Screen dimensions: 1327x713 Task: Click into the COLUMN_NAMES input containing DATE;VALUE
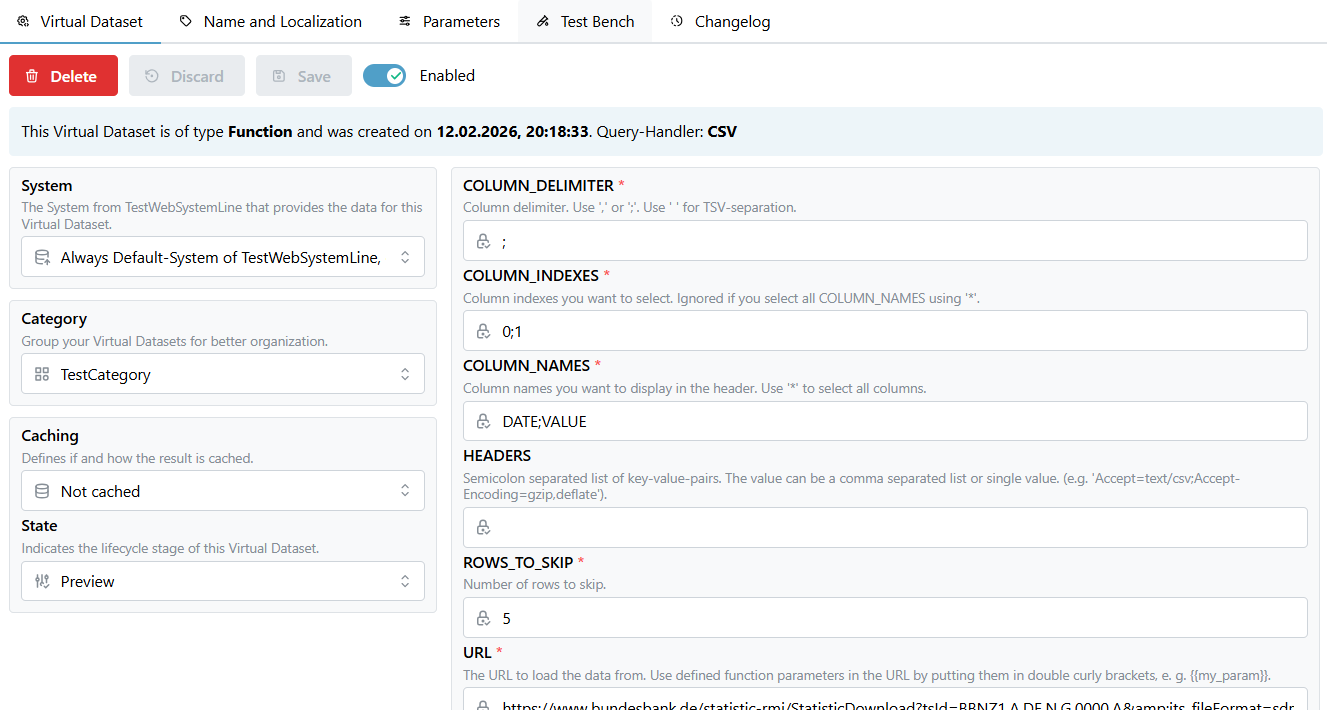pyautogui.click(x=880, y=421)
